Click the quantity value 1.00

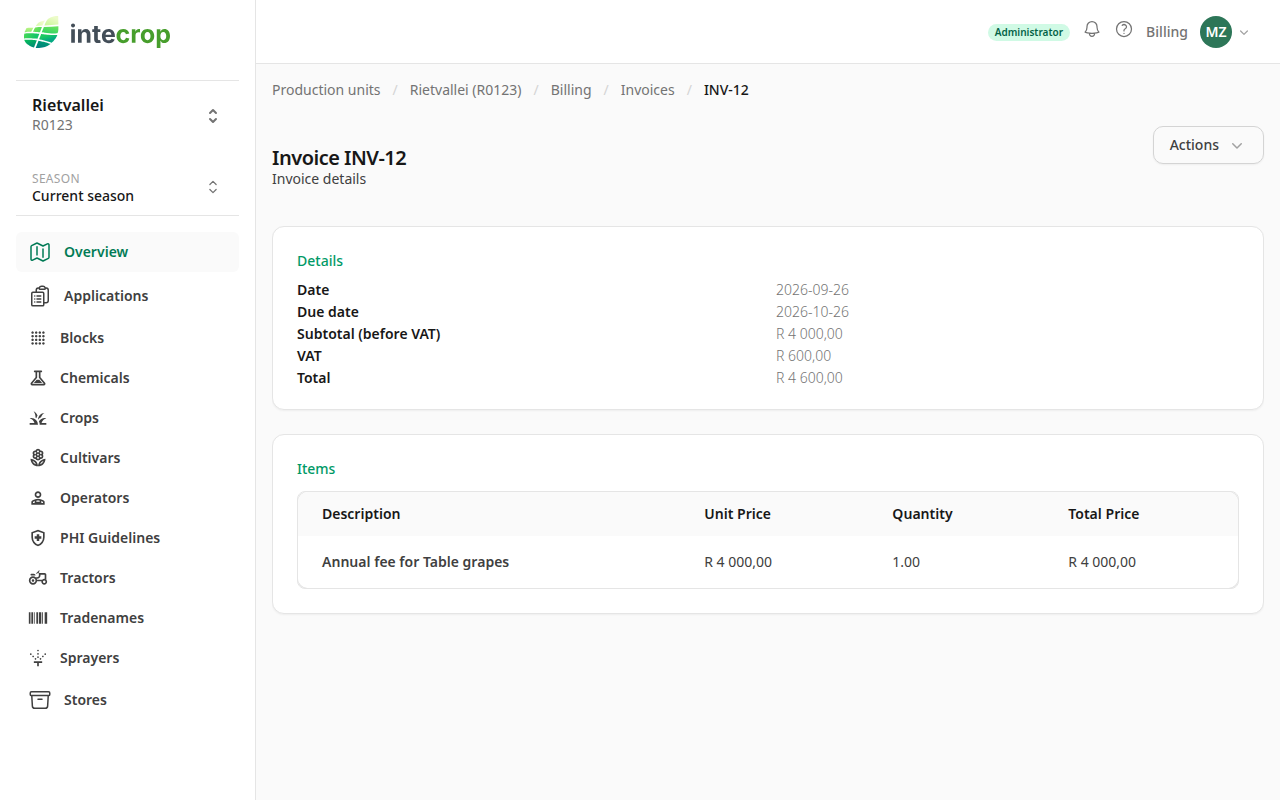906,562
